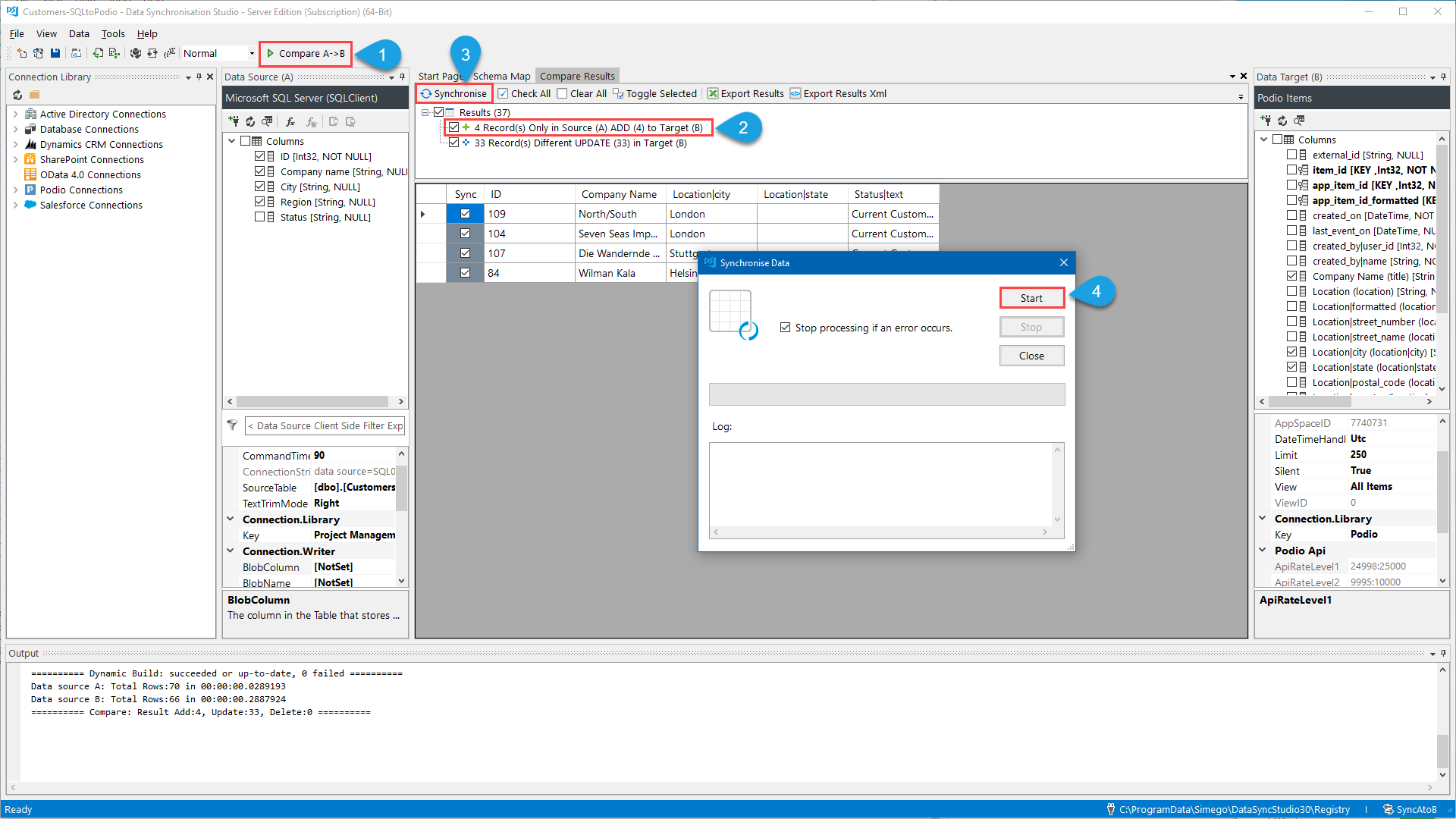This screenshot has width=1456, height=819.
Task: Collapse the Results (37) tree node
Action: [x=425, y=112]
